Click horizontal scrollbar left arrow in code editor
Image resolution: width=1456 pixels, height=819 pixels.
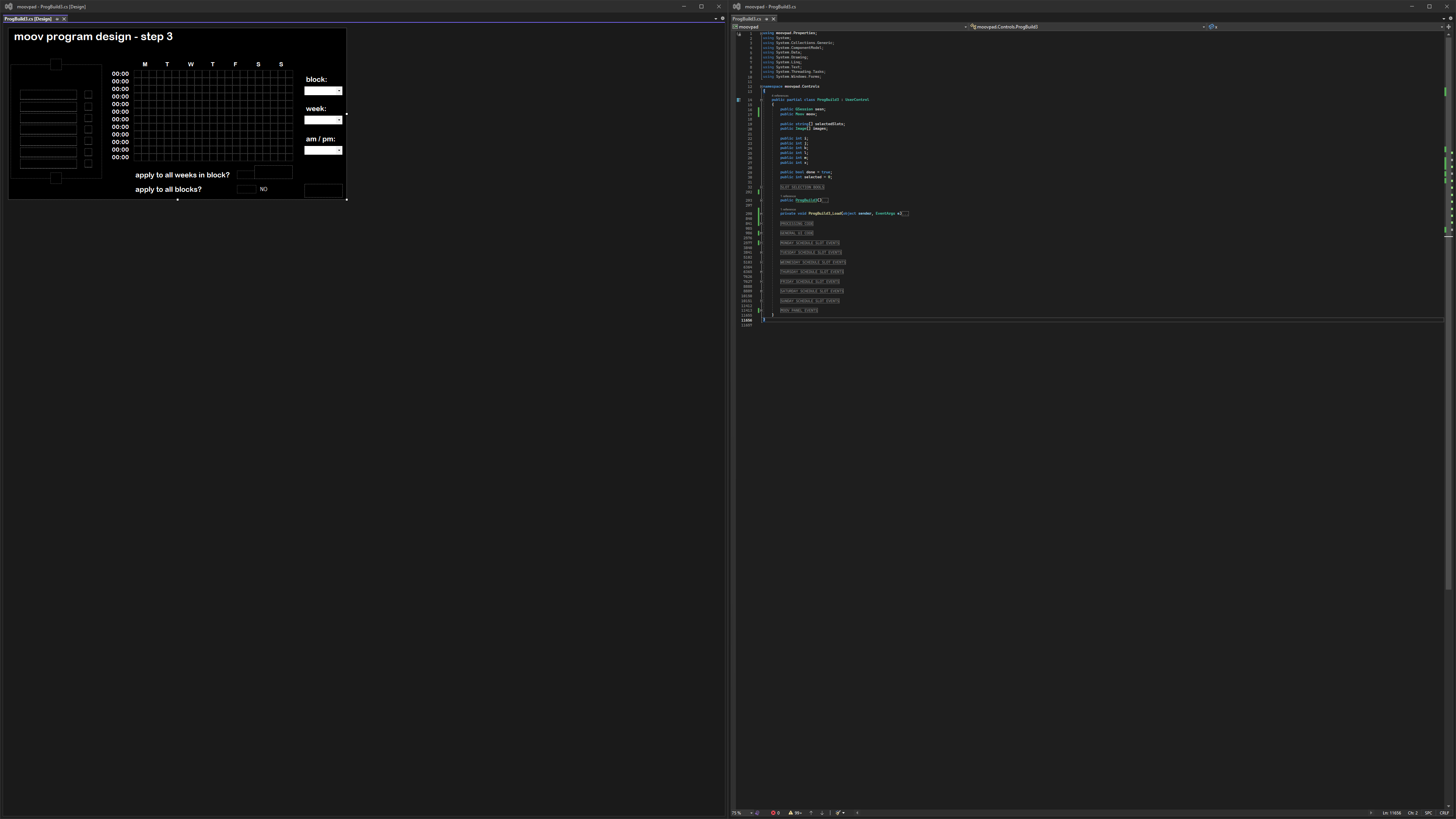click(857, 813)
